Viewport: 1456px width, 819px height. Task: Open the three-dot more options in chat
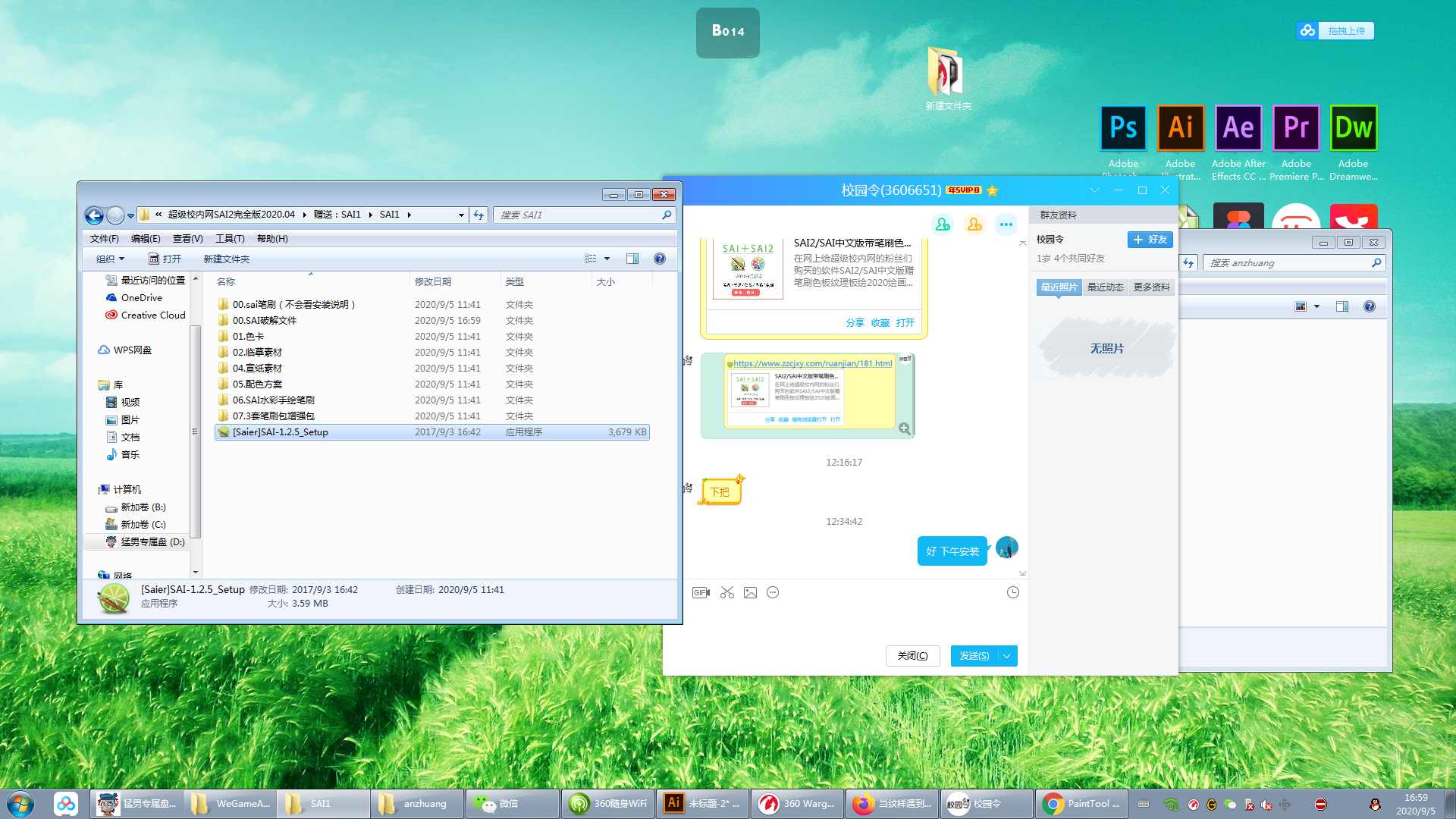(1006, 224)
